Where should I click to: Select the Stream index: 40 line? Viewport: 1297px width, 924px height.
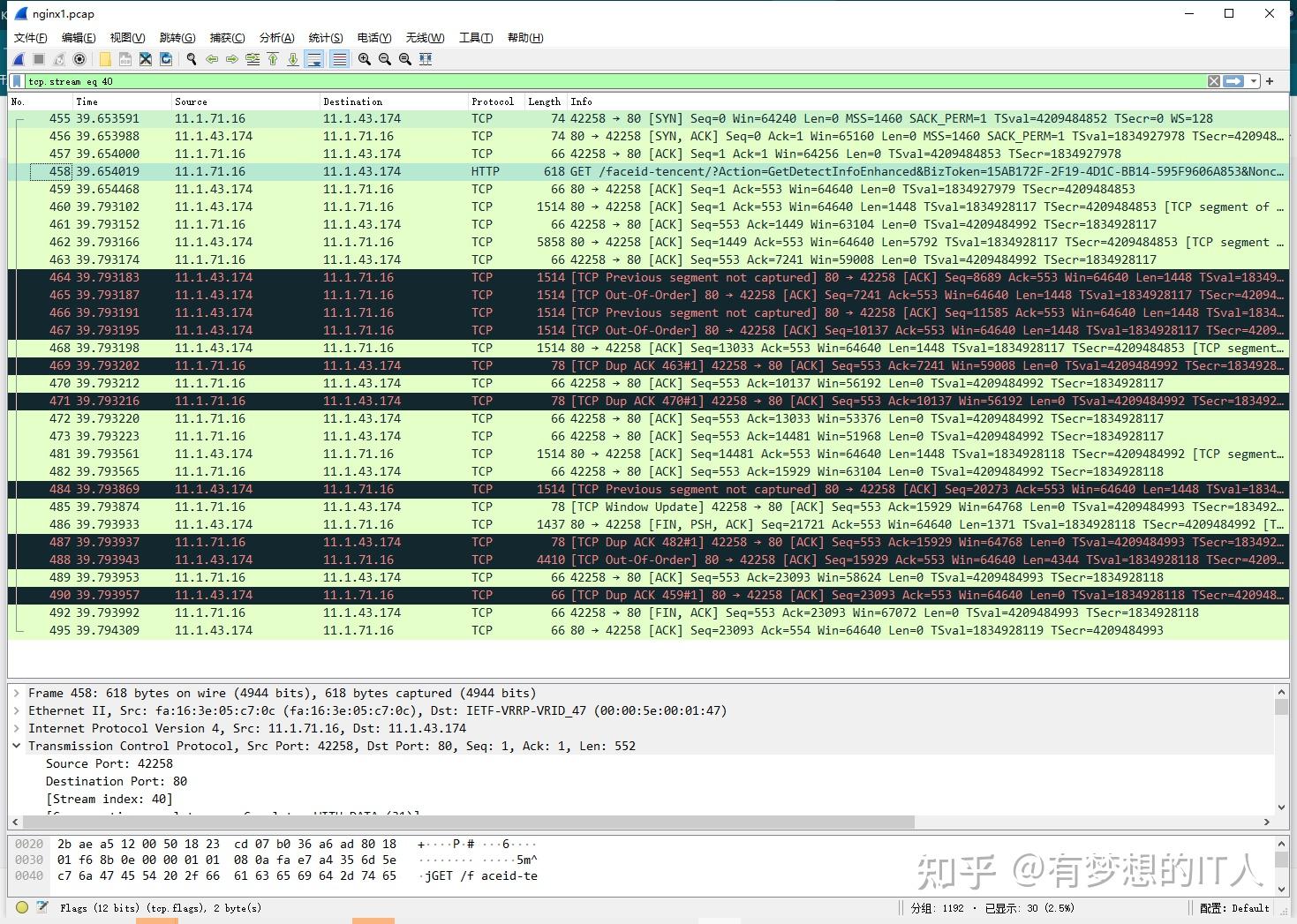tap(109, 799)
